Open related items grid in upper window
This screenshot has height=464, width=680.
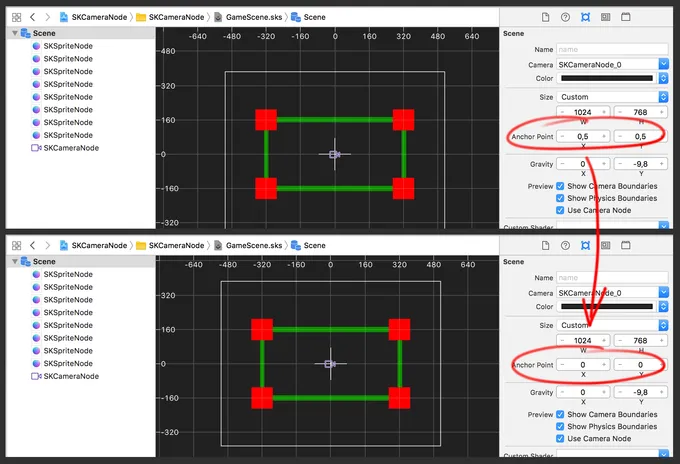point(16,17)
